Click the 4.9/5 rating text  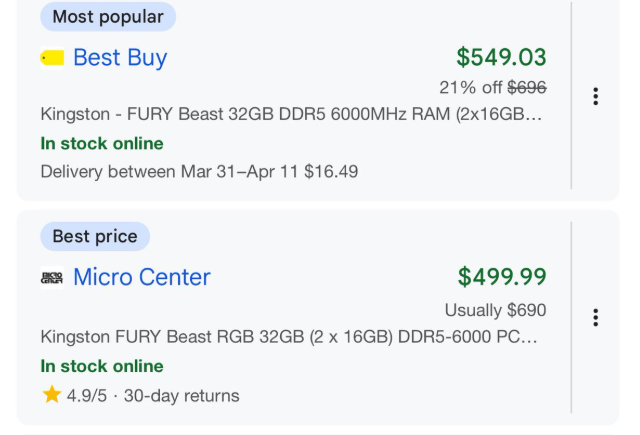[x=87, y=396]
